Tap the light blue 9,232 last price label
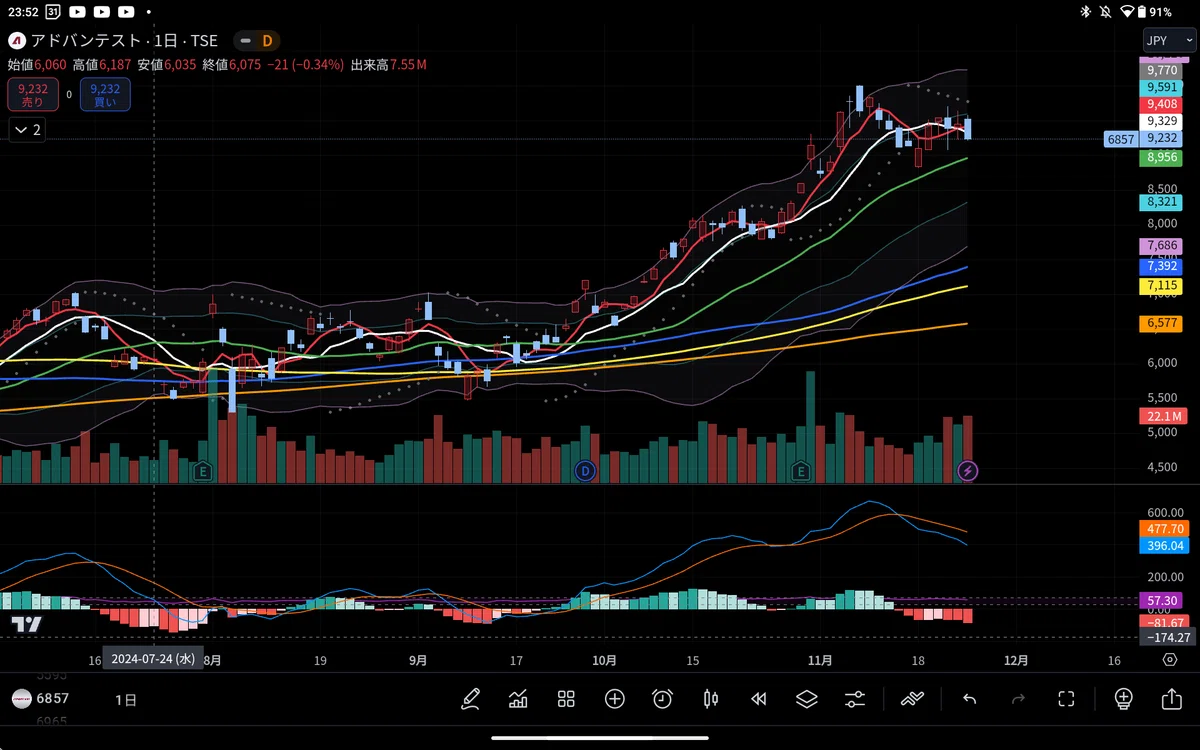The width and height of the screenshot is (1200, 750). pos(1161,139)
